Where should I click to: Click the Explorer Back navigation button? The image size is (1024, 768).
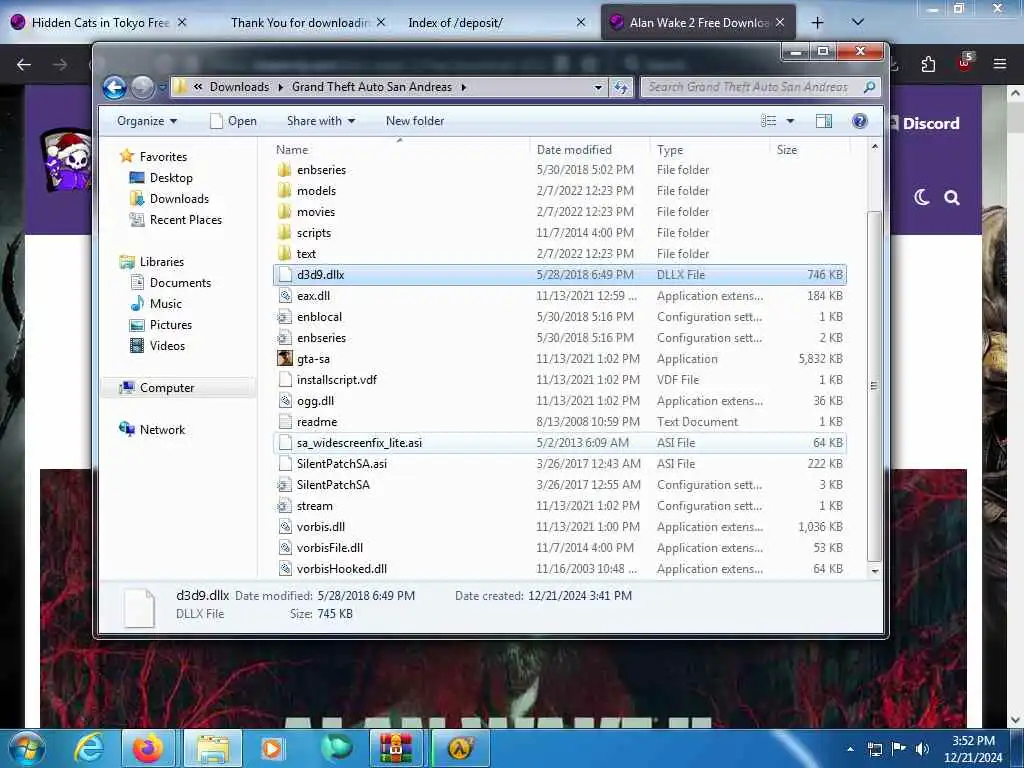[114, 87]
